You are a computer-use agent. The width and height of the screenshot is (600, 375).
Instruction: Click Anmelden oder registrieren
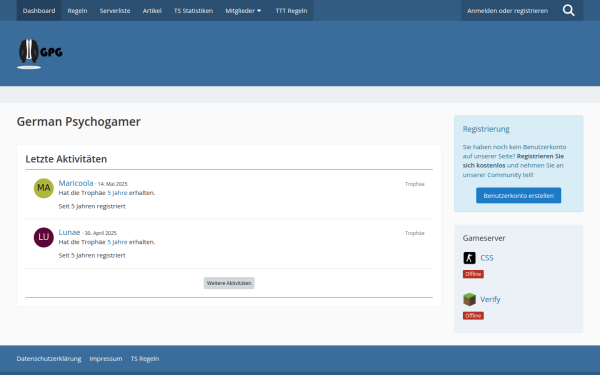(507, 10)
